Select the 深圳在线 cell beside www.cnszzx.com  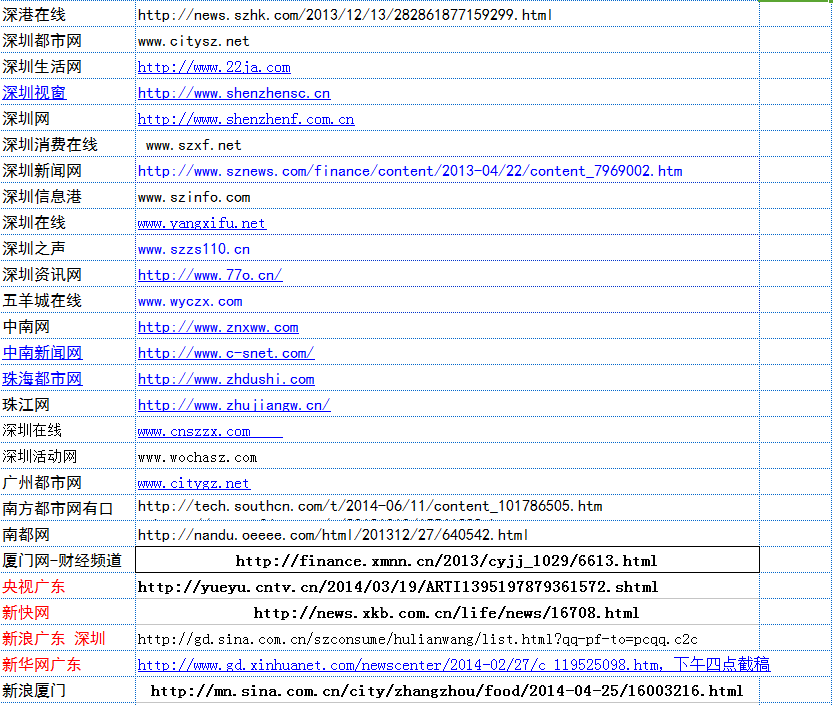click(x=68, y=431)
